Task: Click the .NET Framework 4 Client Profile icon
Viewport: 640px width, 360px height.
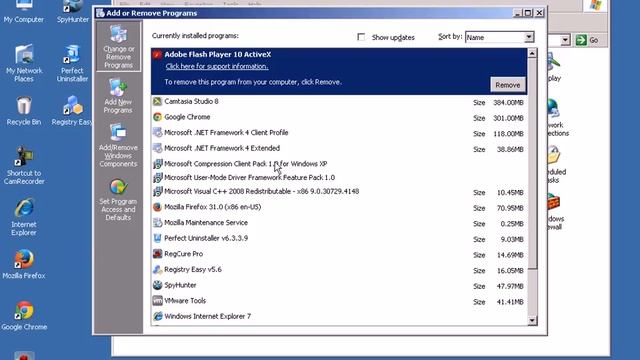Action: tap(158, 133)
